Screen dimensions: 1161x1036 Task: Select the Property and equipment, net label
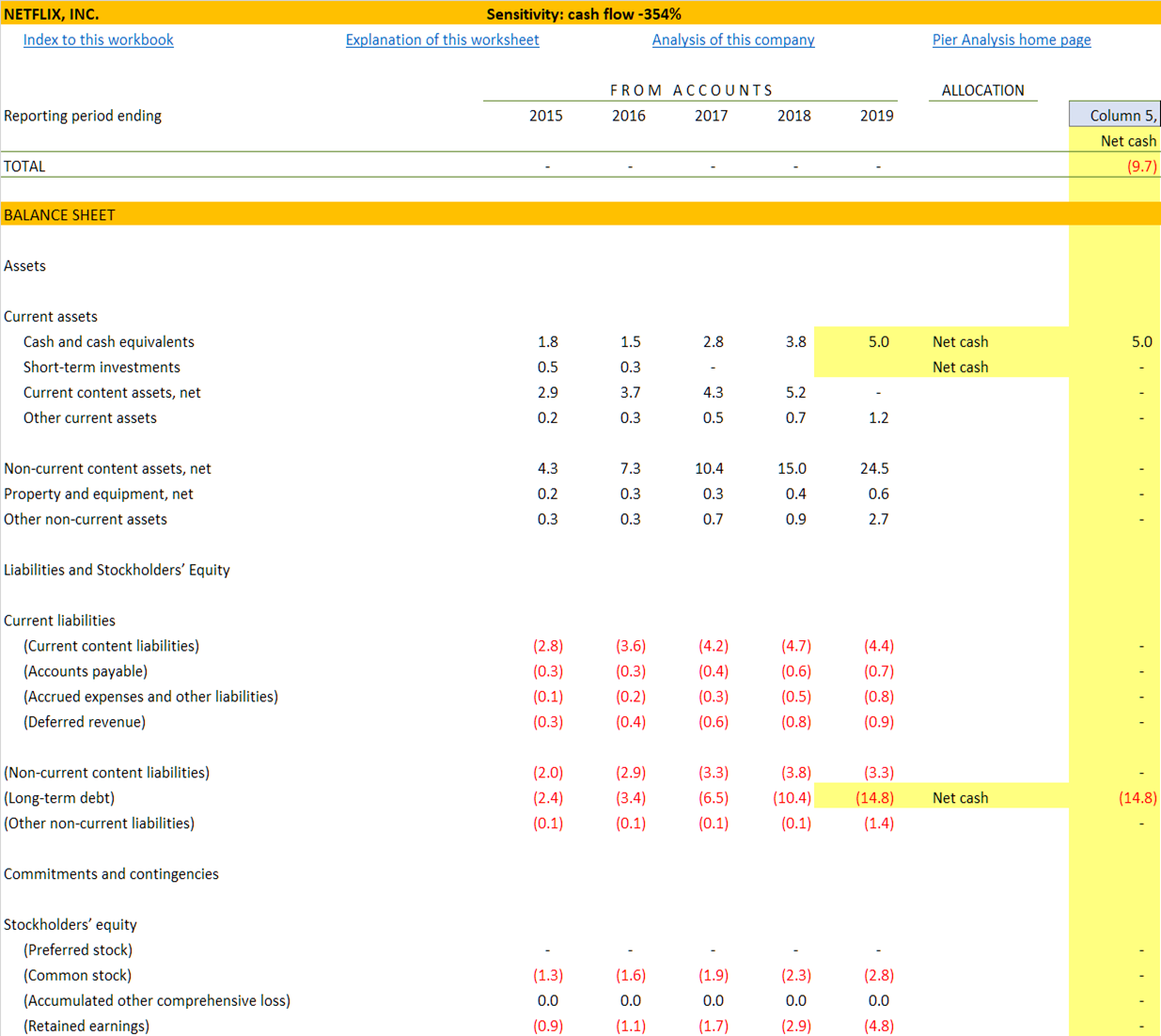(98, 494)
